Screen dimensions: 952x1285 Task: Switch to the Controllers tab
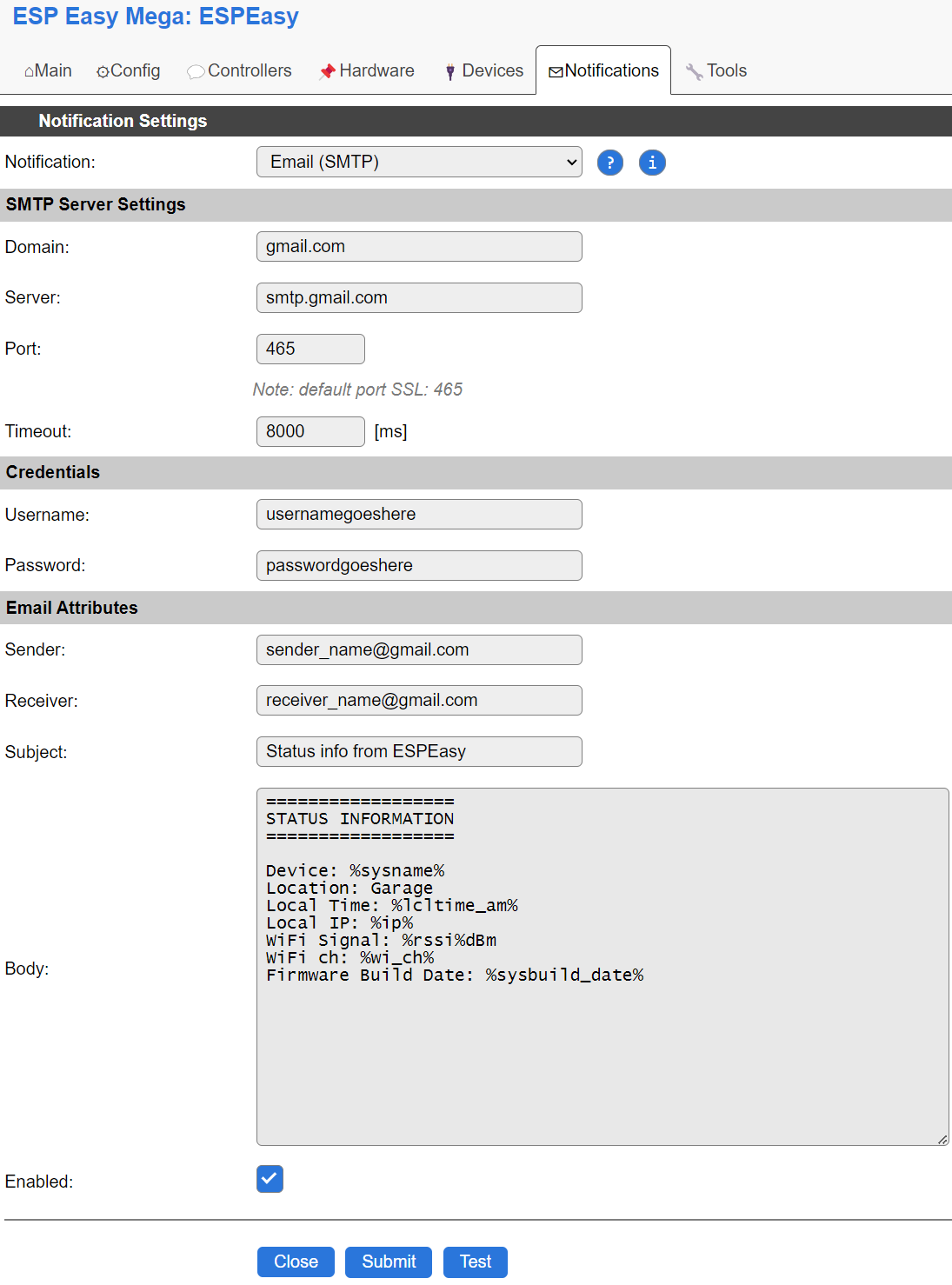tap(239, 70)
